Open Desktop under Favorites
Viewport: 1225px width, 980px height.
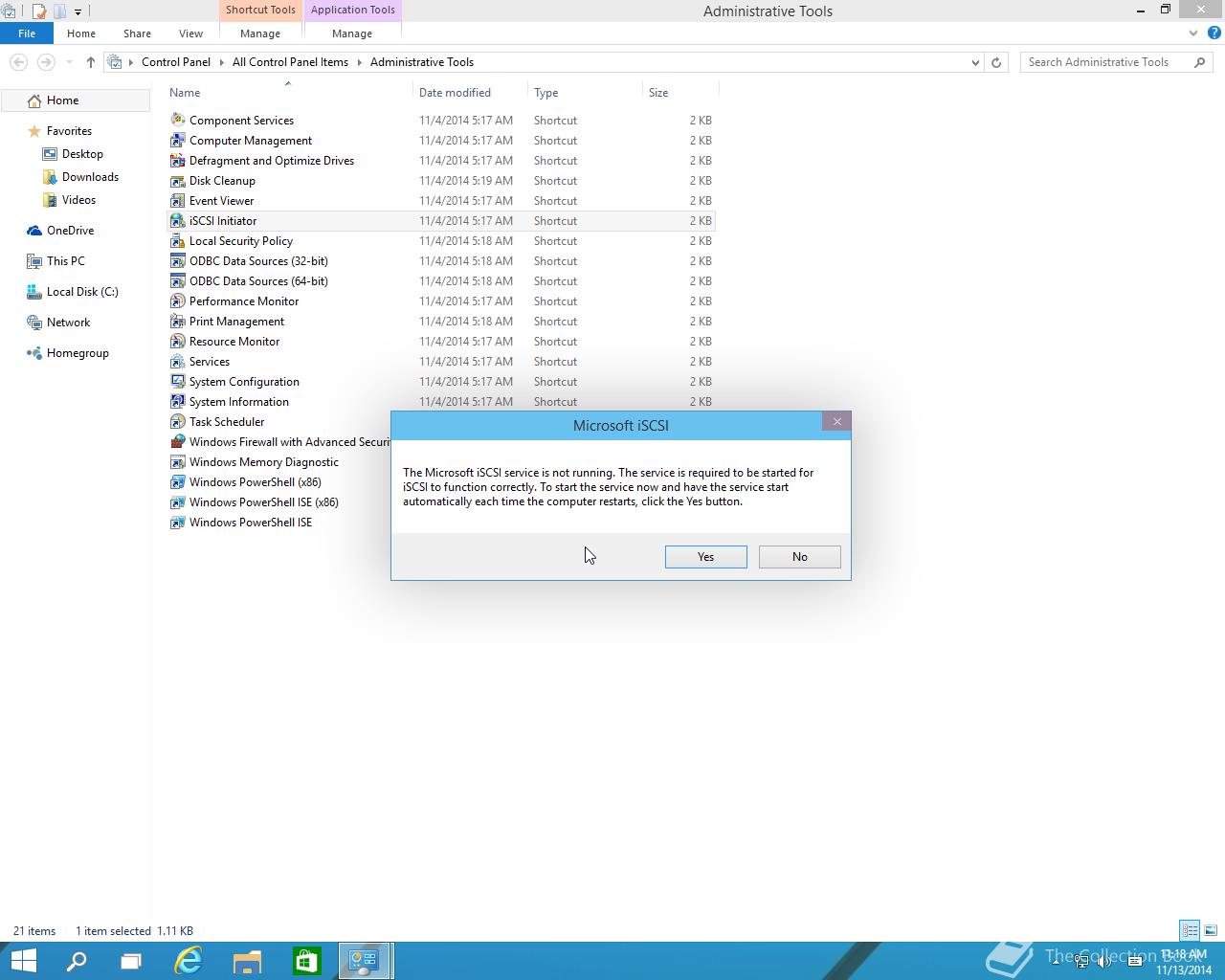(x=82, y=154)
